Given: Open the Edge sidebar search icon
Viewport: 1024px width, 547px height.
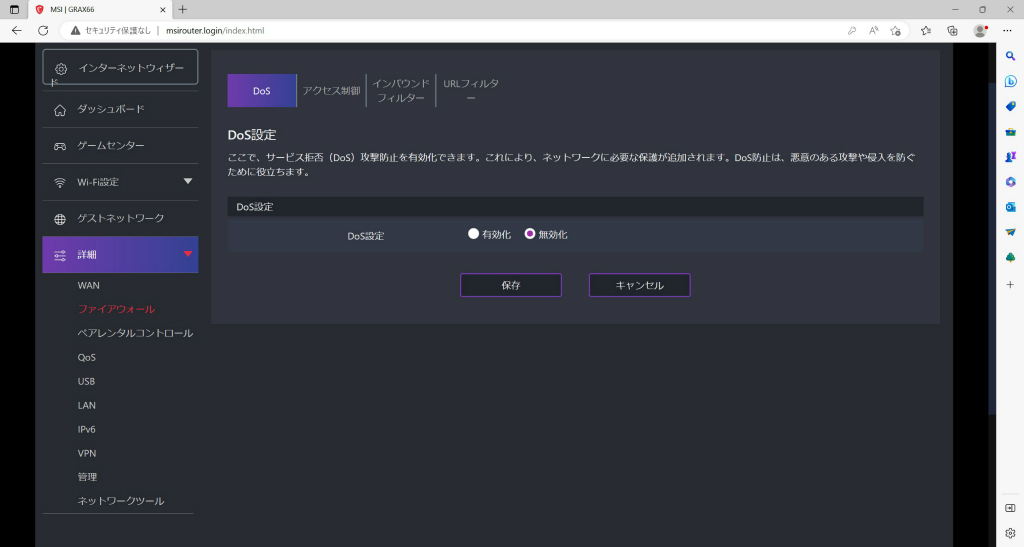Looking at the screenshot, I should (x=1010, y=56).
